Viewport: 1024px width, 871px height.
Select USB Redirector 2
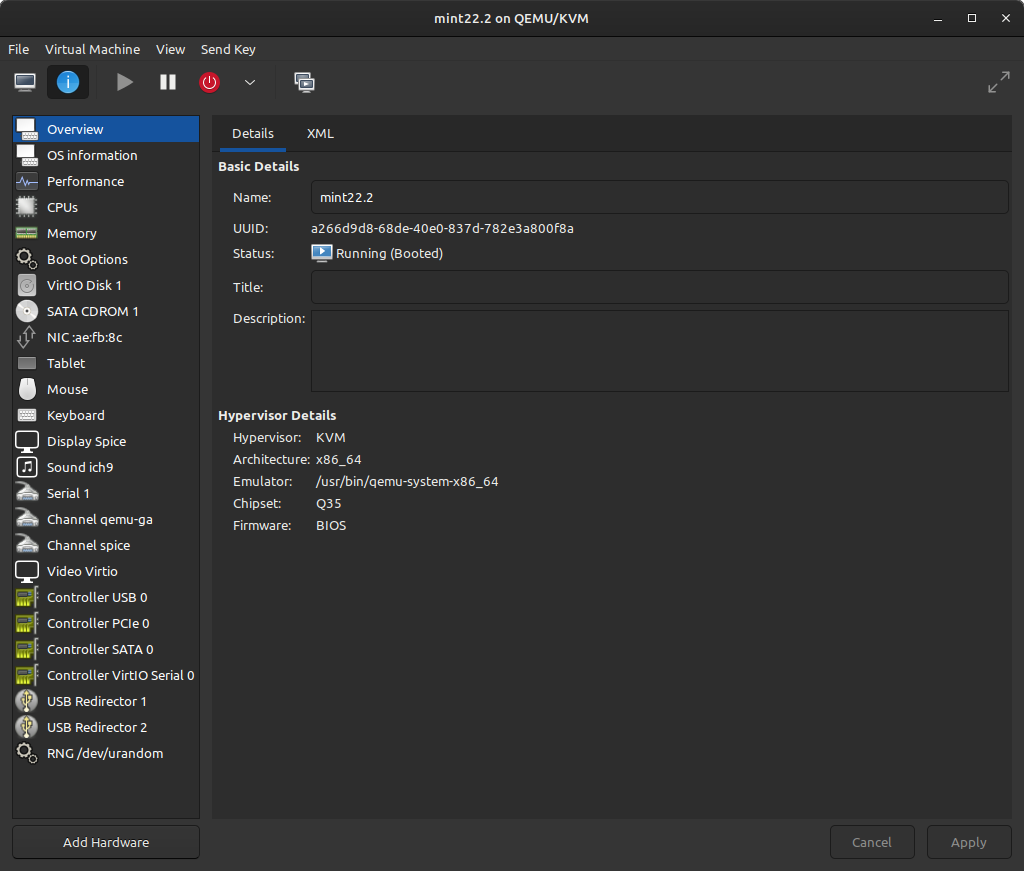tap(106, 727)
